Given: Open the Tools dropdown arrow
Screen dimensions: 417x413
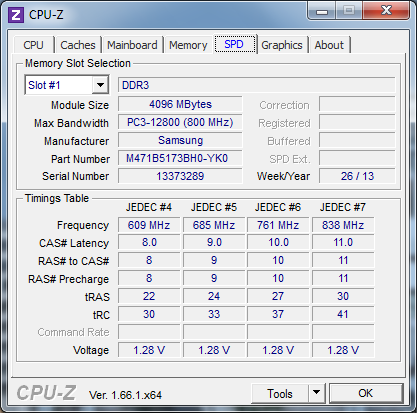Looking at the screenshot, I should [317, 393].
